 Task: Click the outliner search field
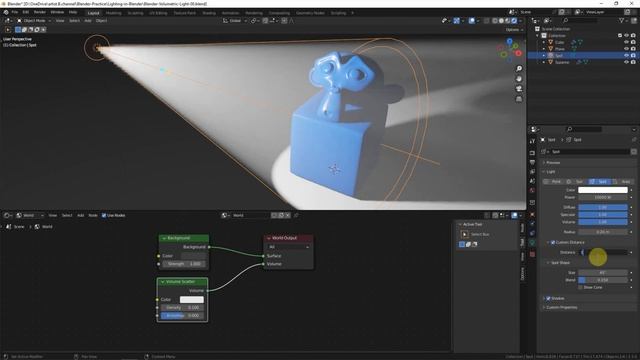(x=580, y=20)
